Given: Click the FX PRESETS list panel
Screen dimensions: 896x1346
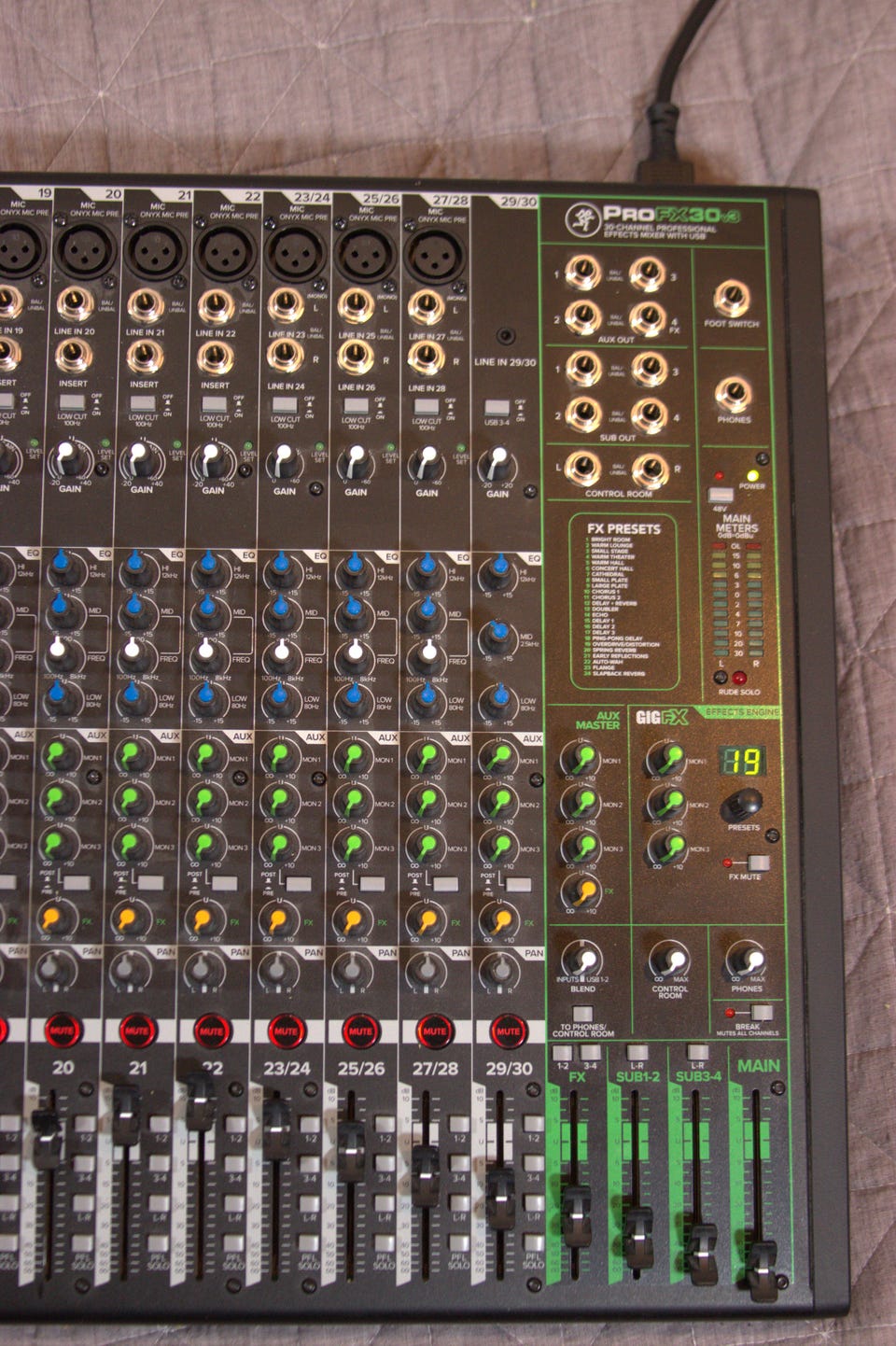Looking at the screenshot, I should pyautogui.click(x=623, y=599).
